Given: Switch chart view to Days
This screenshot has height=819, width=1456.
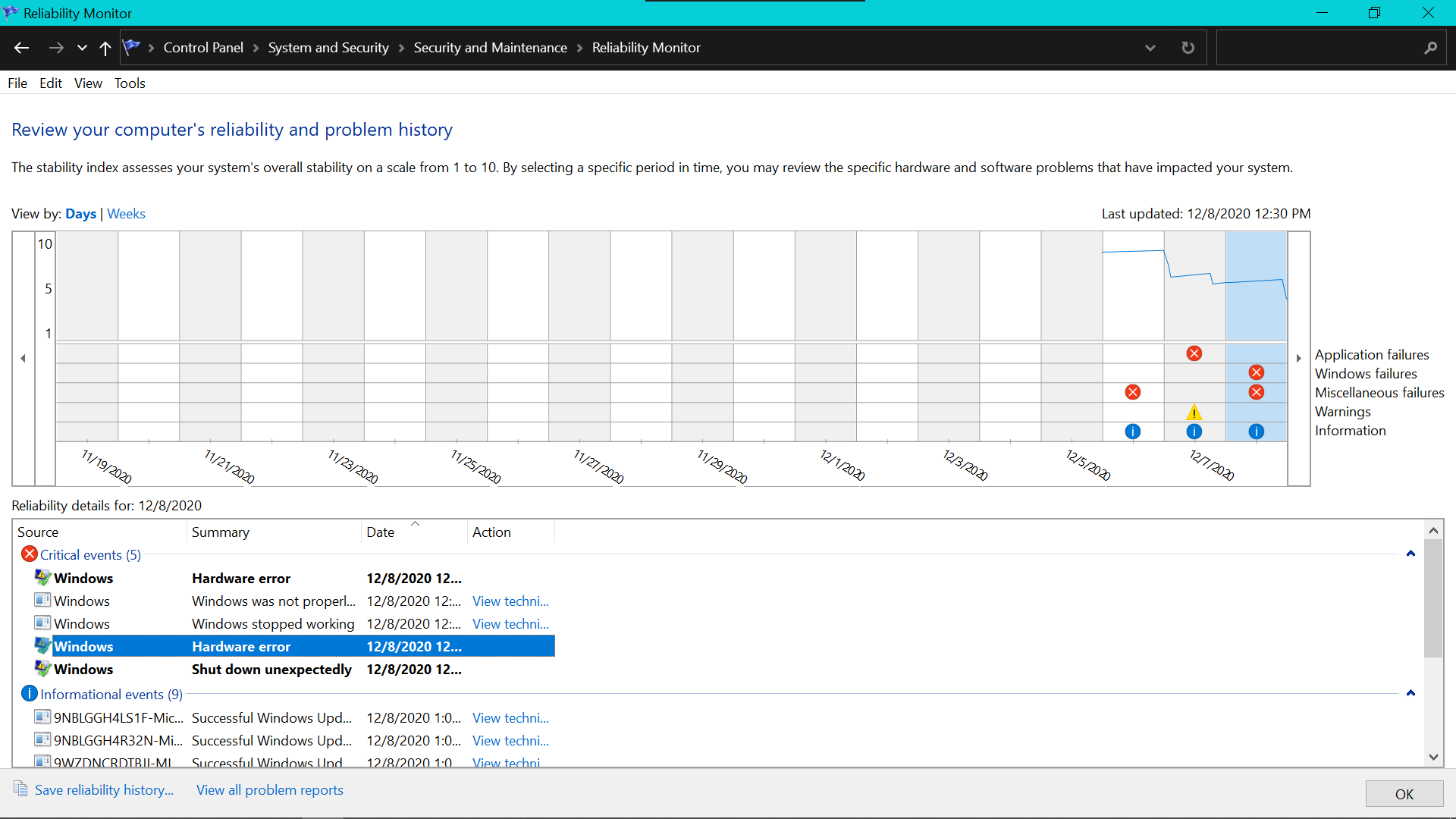Looking at the screenshot, I should pos(80,214).
